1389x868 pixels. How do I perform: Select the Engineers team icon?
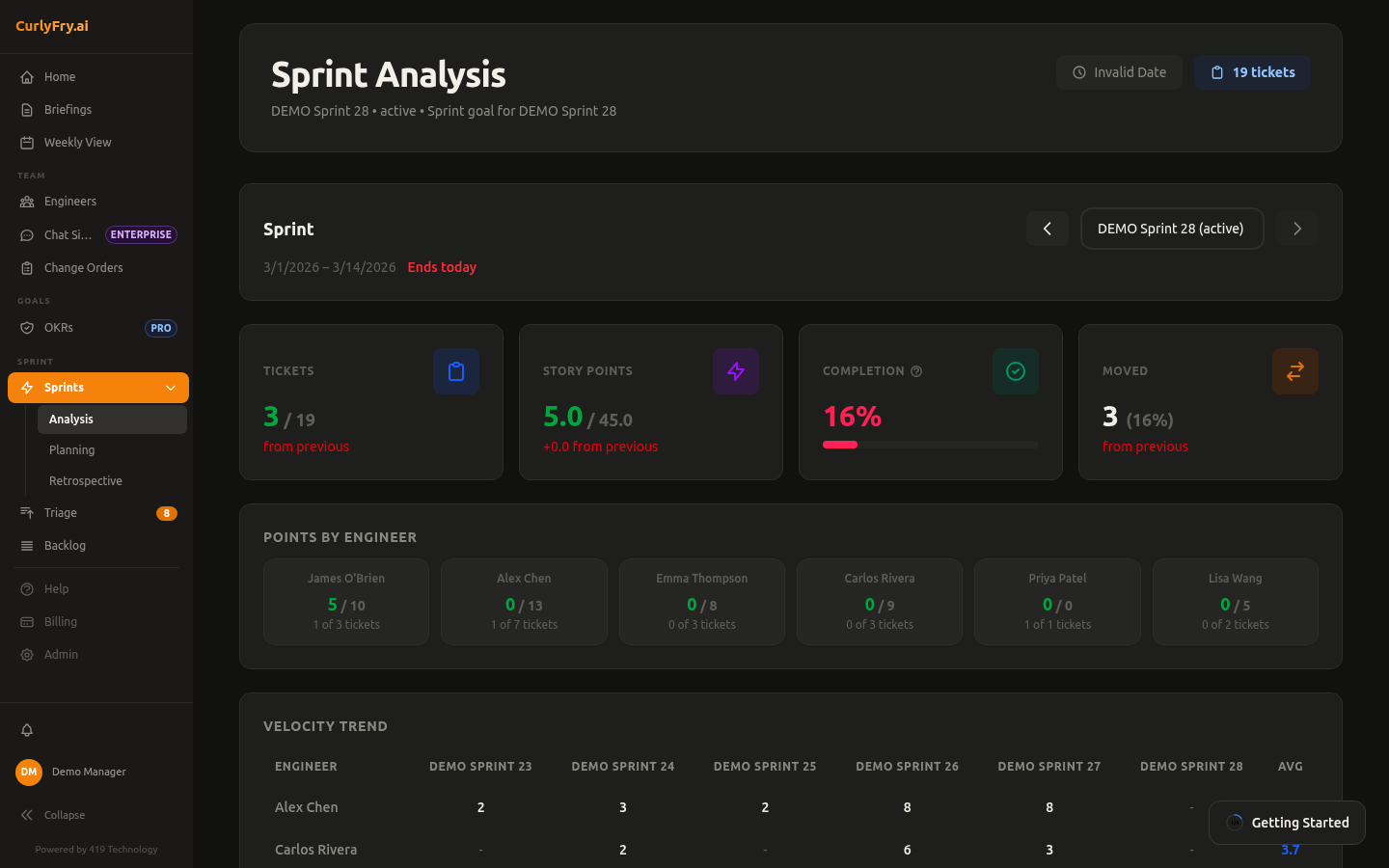click(26, 201)
